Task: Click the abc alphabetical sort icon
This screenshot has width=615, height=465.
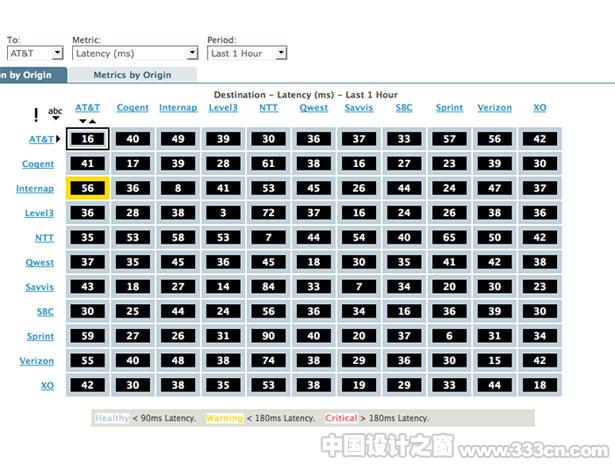Action: click(x=55, y=113)
